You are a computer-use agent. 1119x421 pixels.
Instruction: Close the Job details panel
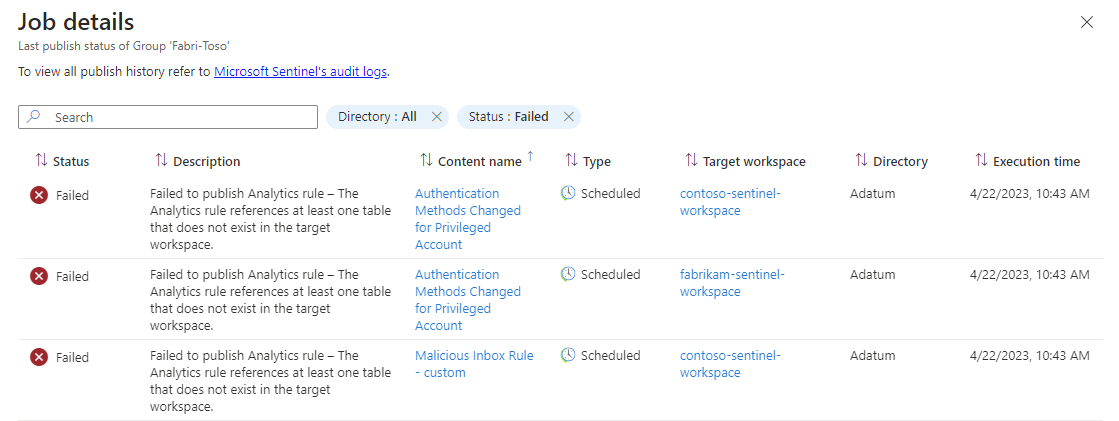1087,22
